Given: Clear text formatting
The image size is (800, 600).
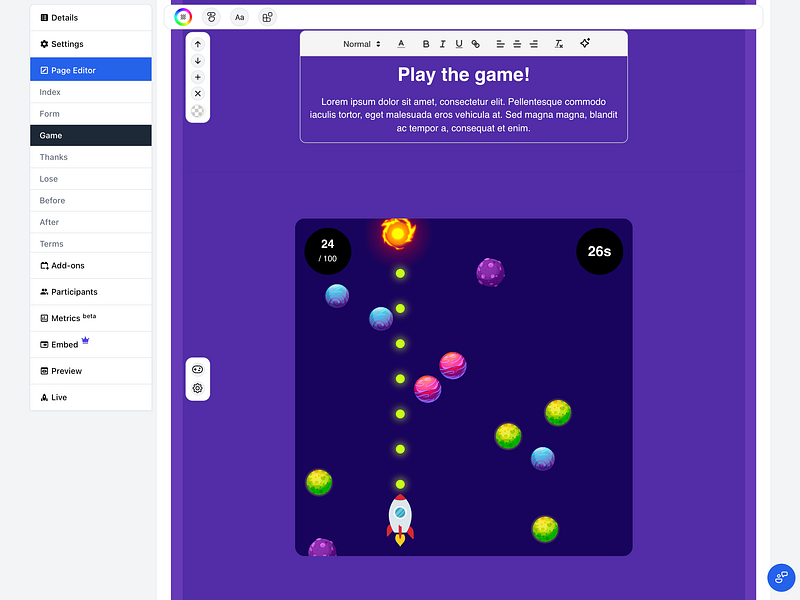Looking at the screenshot, I should click(x=559, y=44).
